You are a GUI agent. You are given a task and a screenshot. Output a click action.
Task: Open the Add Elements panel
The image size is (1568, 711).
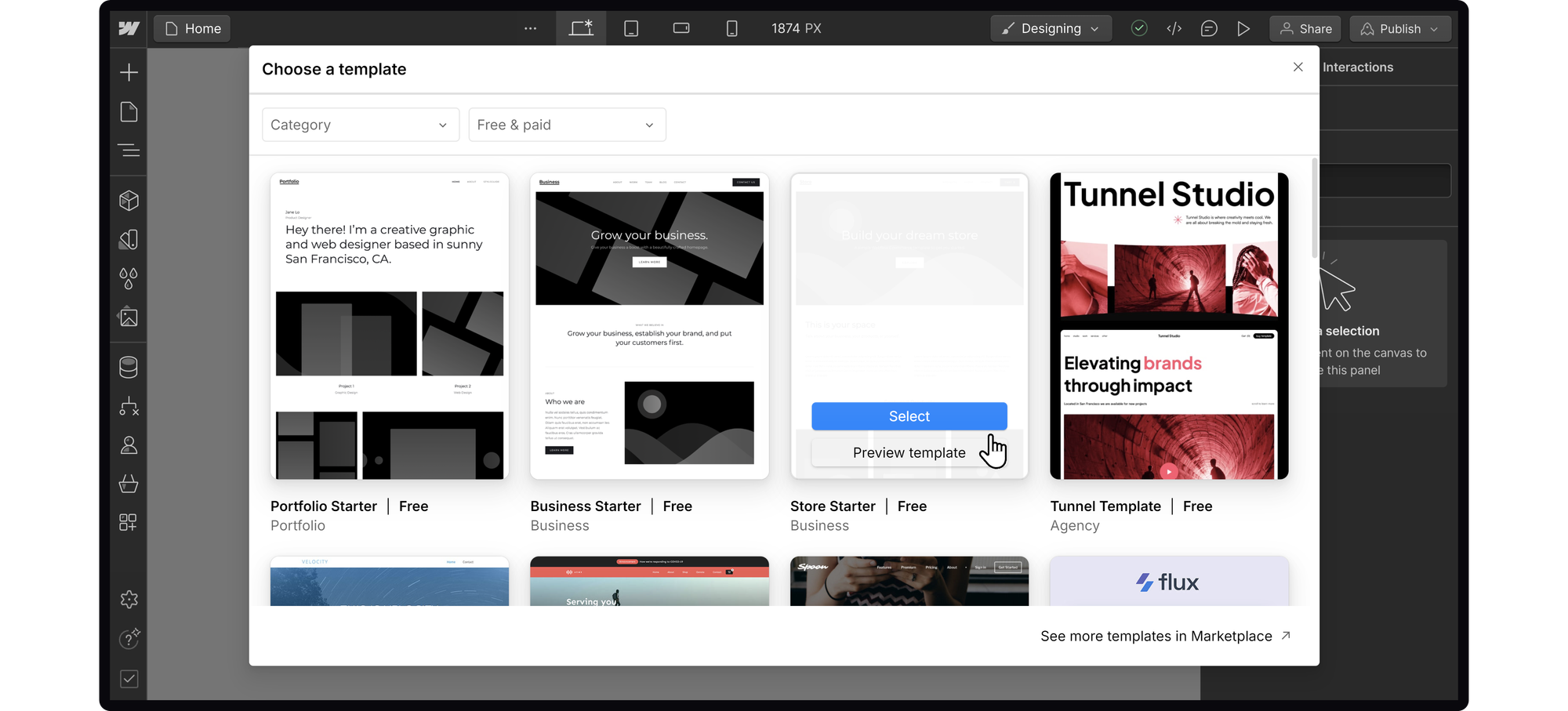click(128, 71)
